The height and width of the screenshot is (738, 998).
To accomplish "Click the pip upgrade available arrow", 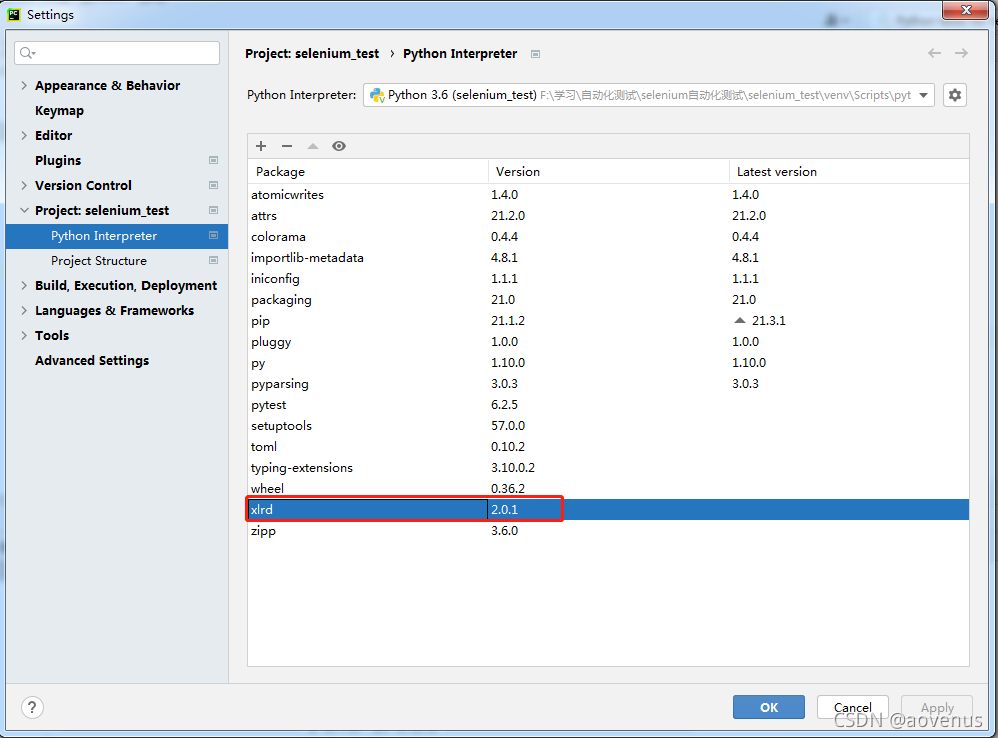I will pyautogui.click(x=740, y=321).
